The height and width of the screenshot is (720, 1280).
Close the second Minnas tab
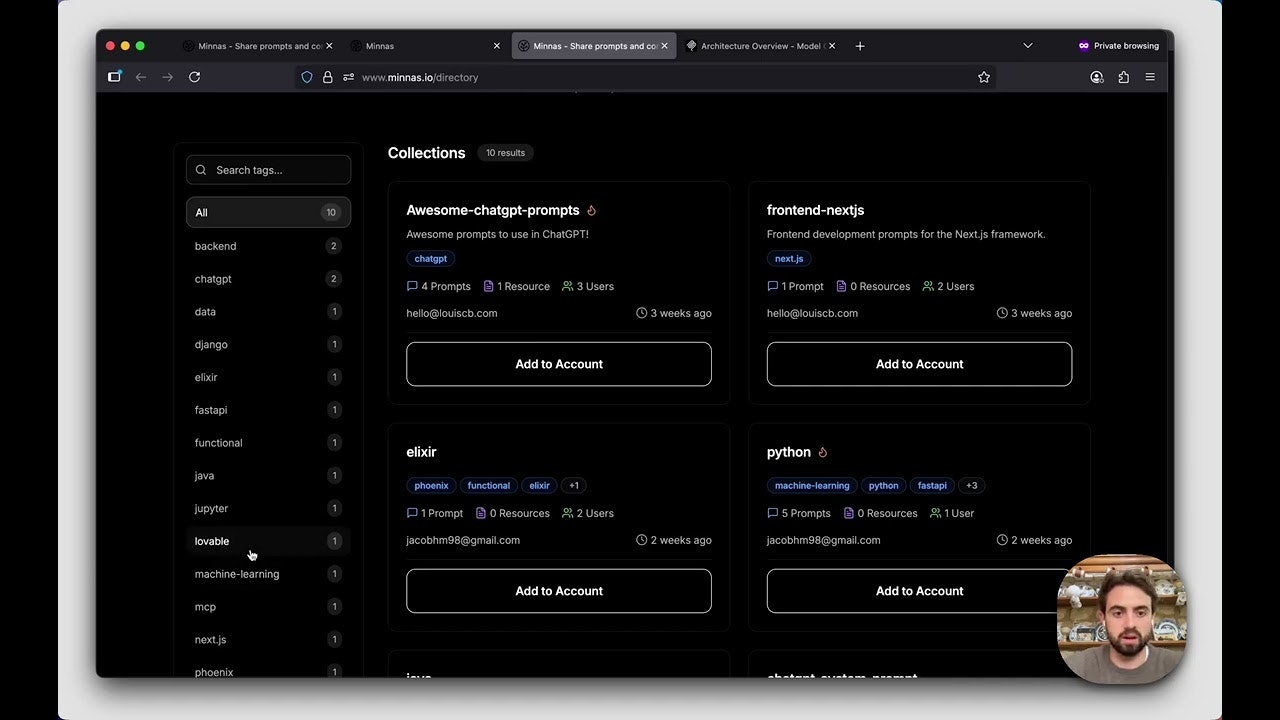pos(497,46)
